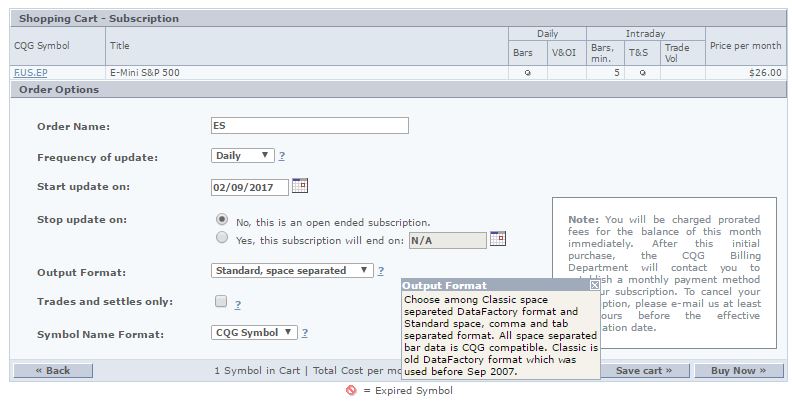Focus the Order Name field containing ES
792x412 pixels.
click(x=310, y=126)
